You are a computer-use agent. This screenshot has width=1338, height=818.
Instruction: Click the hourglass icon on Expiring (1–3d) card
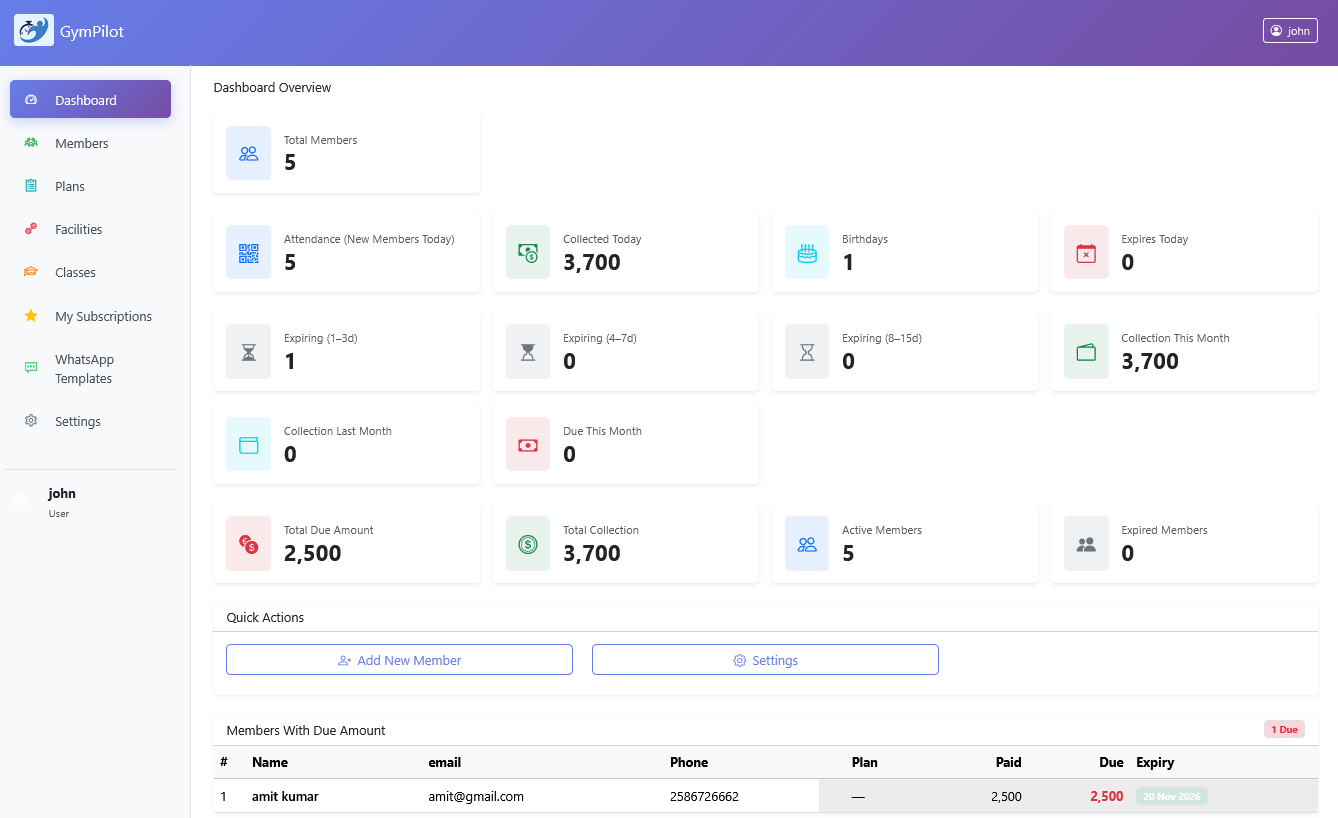point(248,351)
